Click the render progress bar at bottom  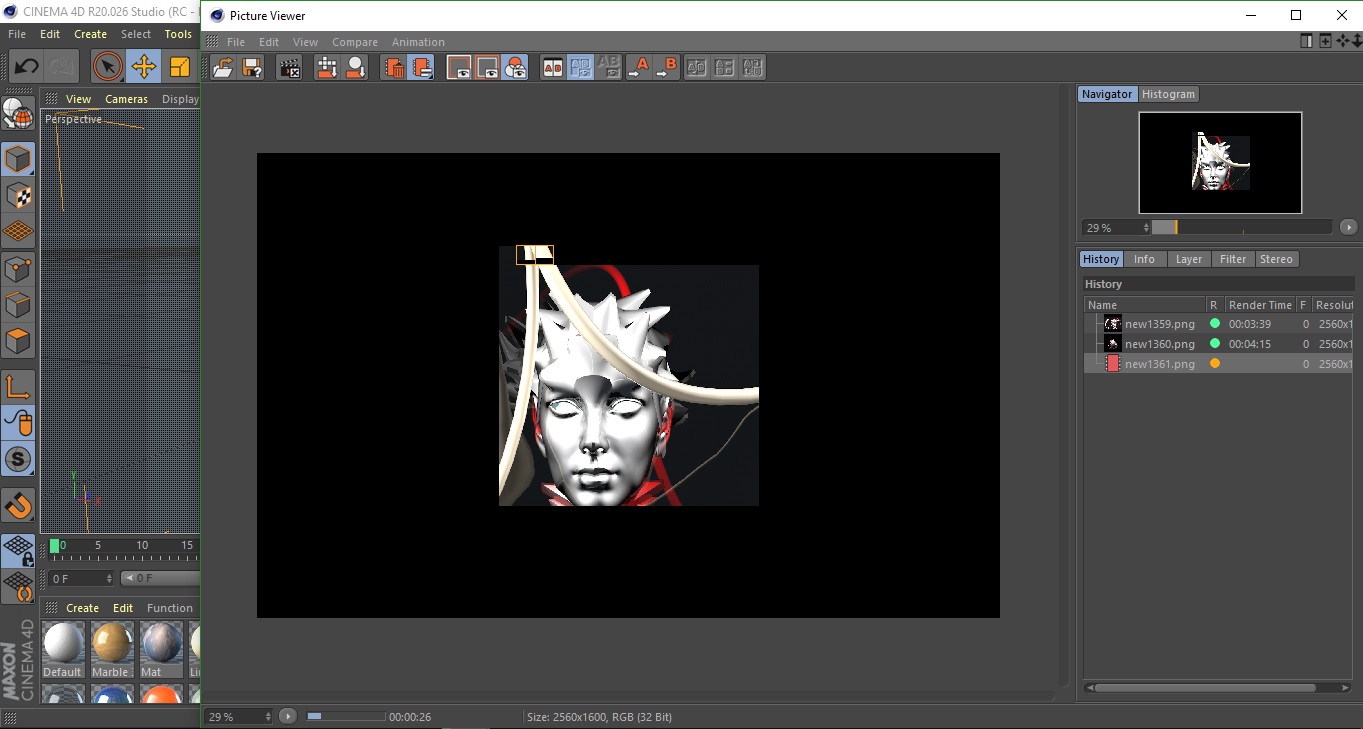pos(345,716)
